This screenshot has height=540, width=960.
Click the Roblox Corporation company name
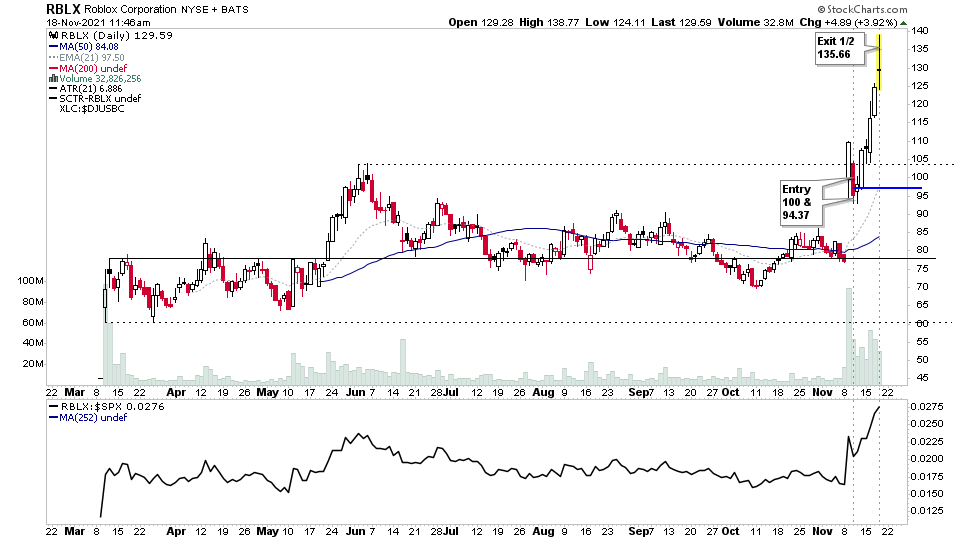point(130,9)
